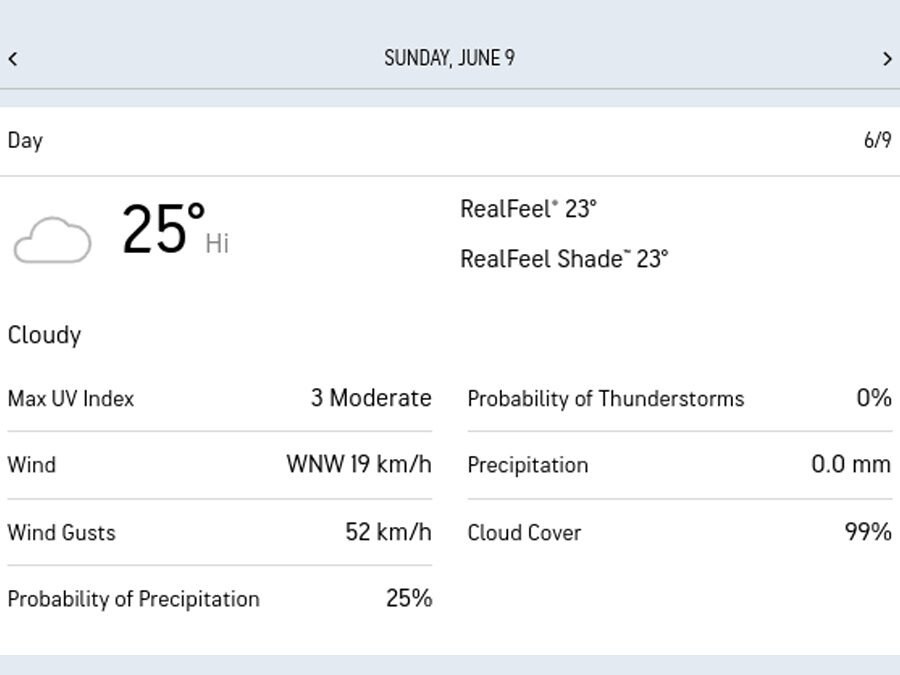The image size is (900, 675).
Task: Click the Cloud Cover label
Action: pos(524,533)
